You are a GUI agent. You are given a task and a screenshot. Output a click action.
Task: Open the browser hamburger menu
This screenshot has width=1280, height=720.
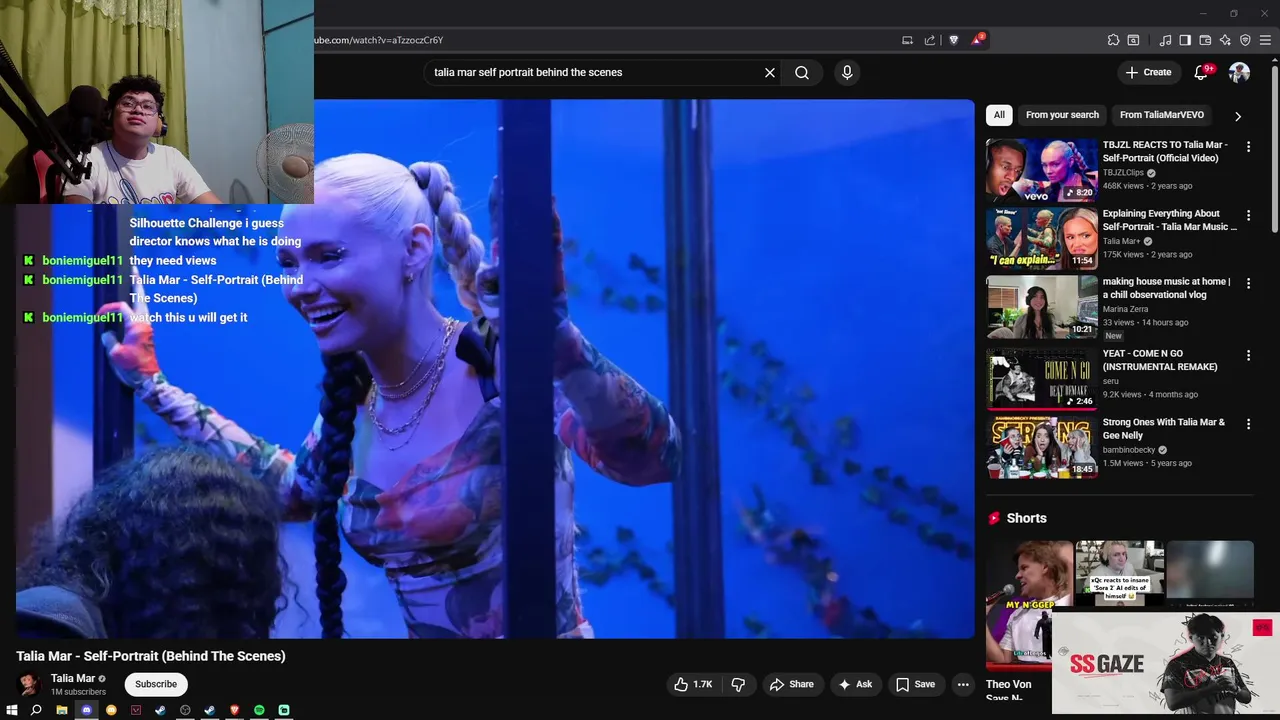[x=1265, y=40]
